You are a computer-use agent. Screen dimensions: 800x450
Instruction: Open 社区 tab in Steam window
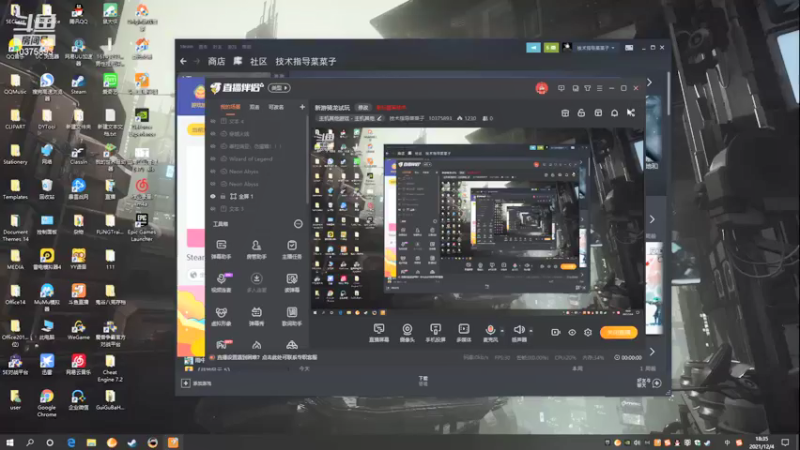click(x=258, y=61)
